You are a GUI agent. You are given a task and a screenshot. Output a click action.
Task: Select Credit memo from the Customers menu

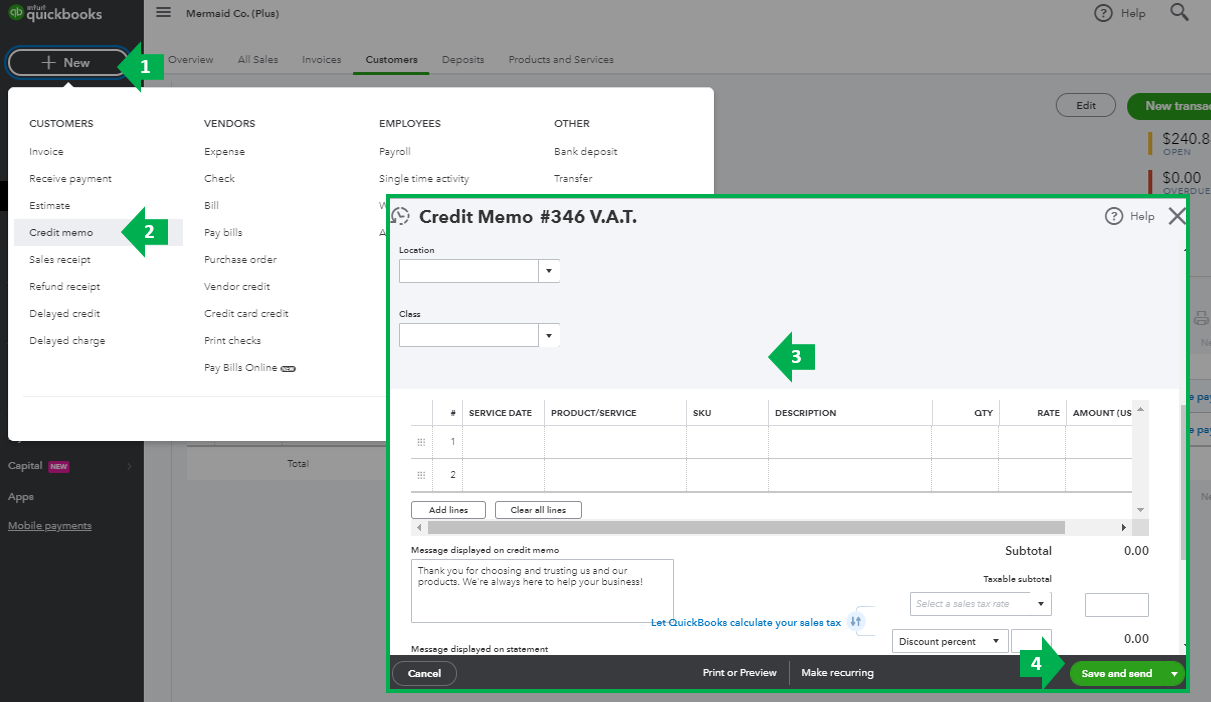point(62,231)
